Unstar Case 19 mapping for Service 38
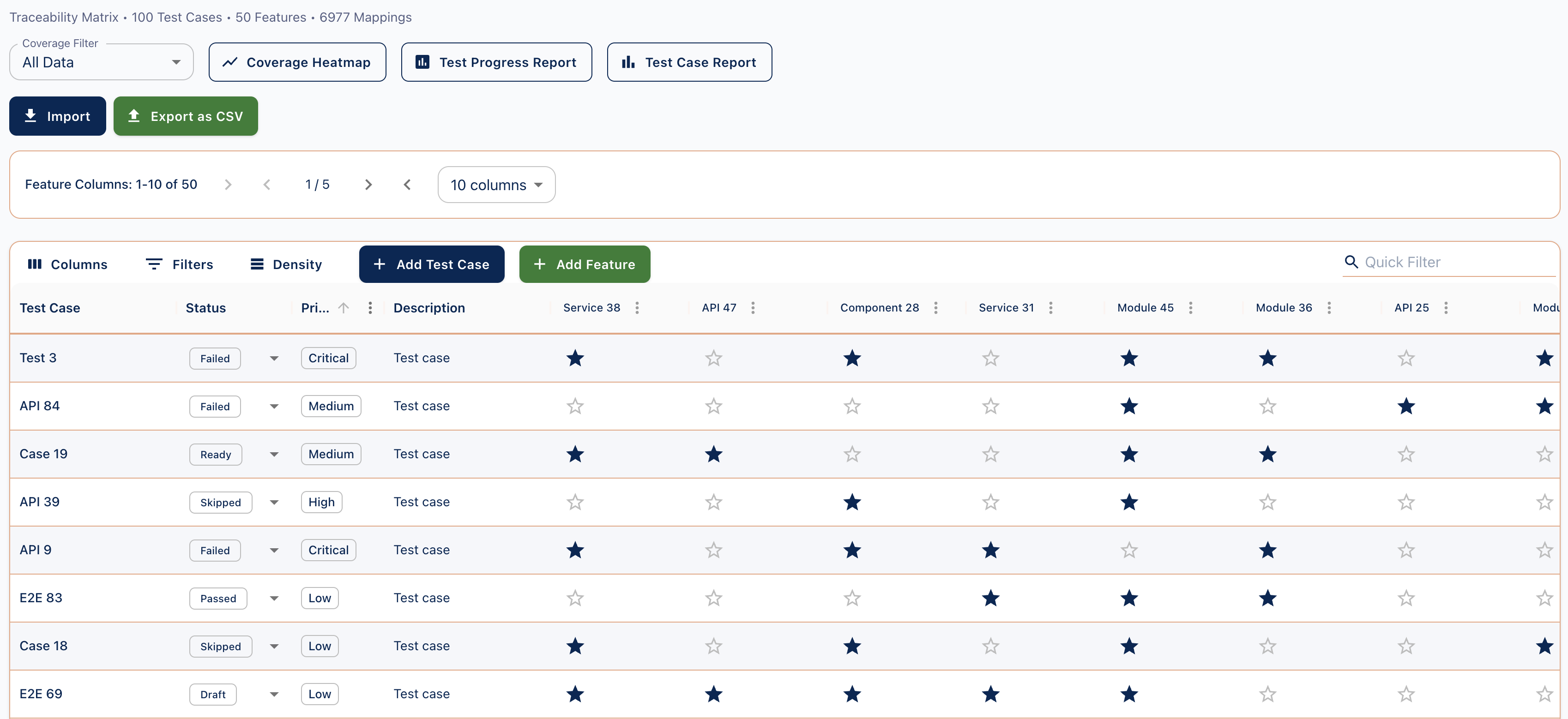The image size is (1568, 719). pyautogui.click(x=574, y=455)
